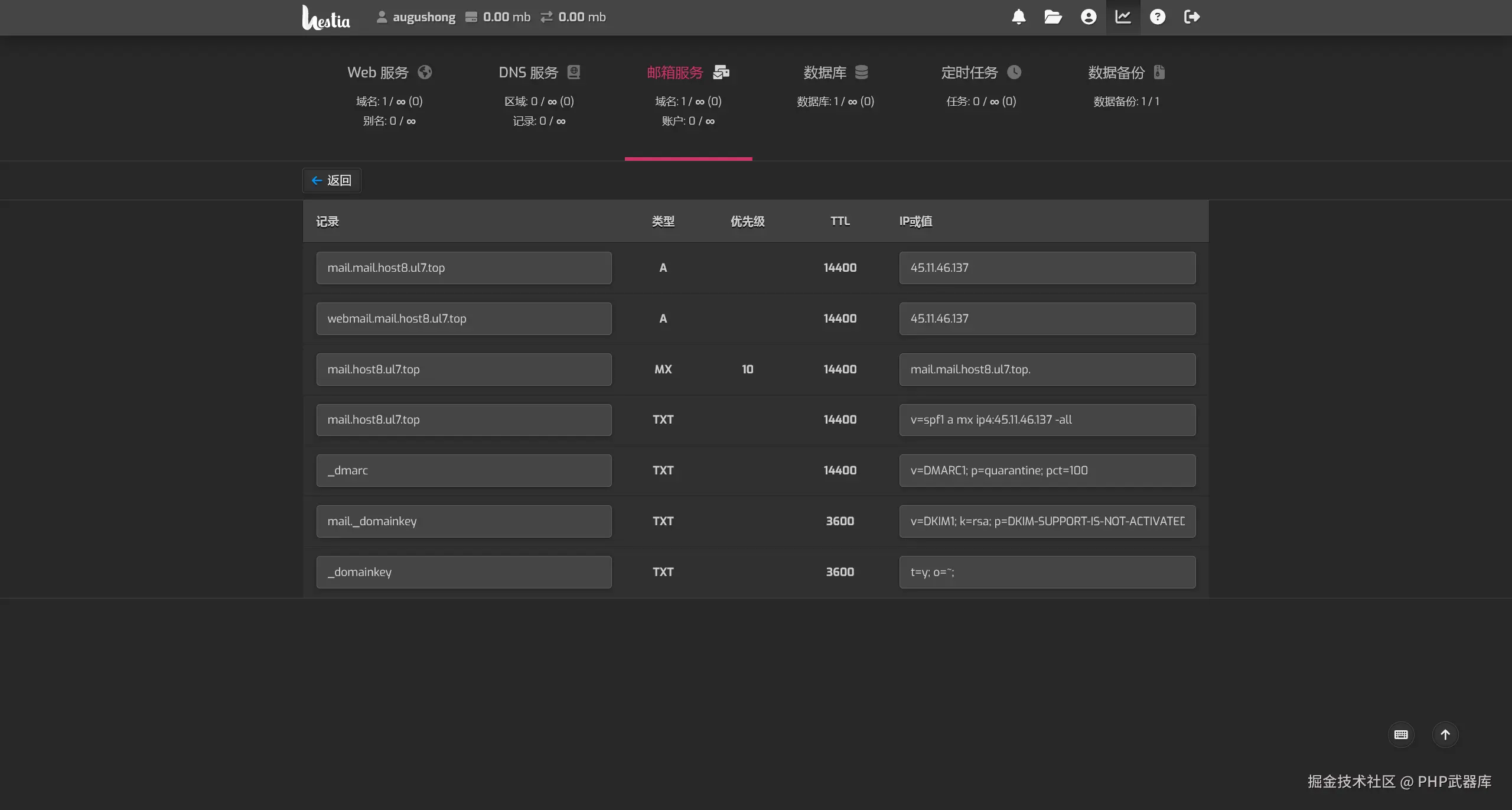Viewport: 1512px width, 810px height.
Task: Click the logout icon
Action: pos(1192,17)
